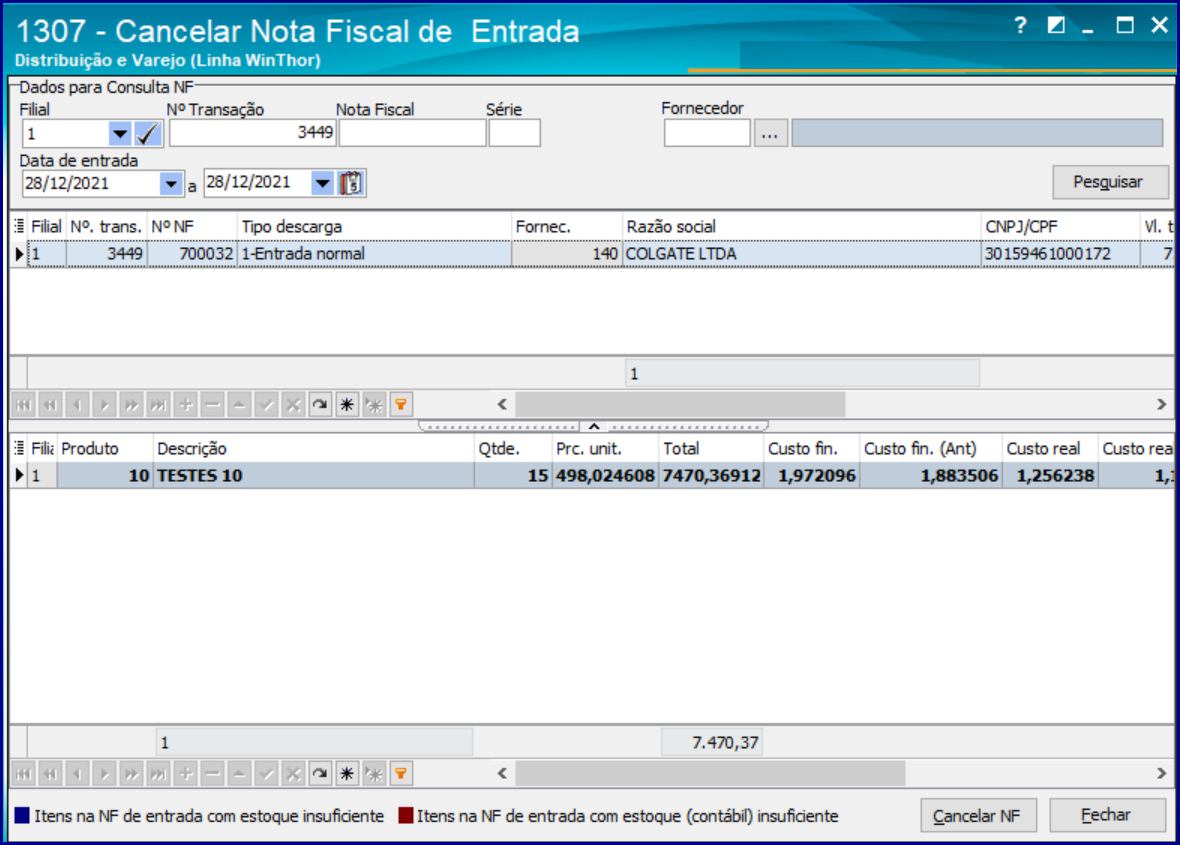Open NF grid column chooser icon

(19, 226)
